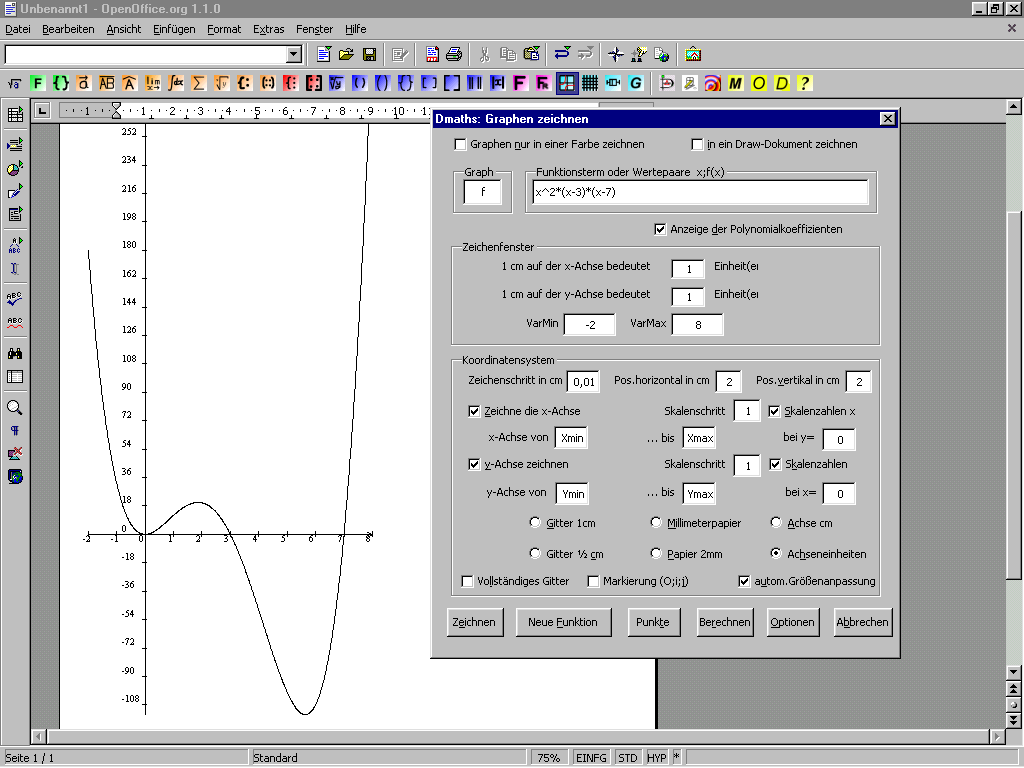This screenshot has height=768, width=1024.
Task: Enable 'Graphen nur in einer Farbe zeichnen'
Action: pyautogui.click(x=461, y=144)
